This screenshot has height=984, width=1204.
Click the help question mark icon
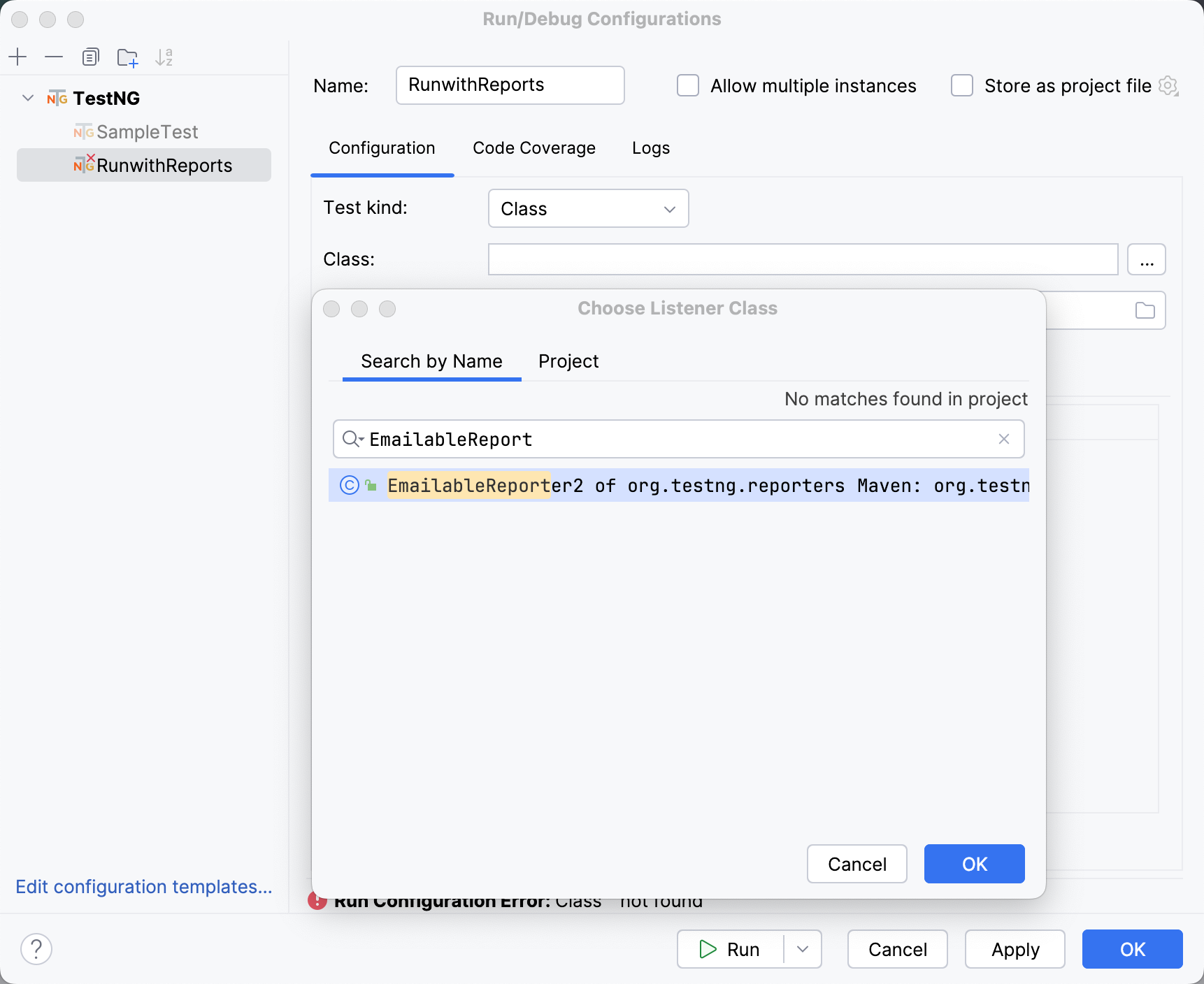point(36,949)
